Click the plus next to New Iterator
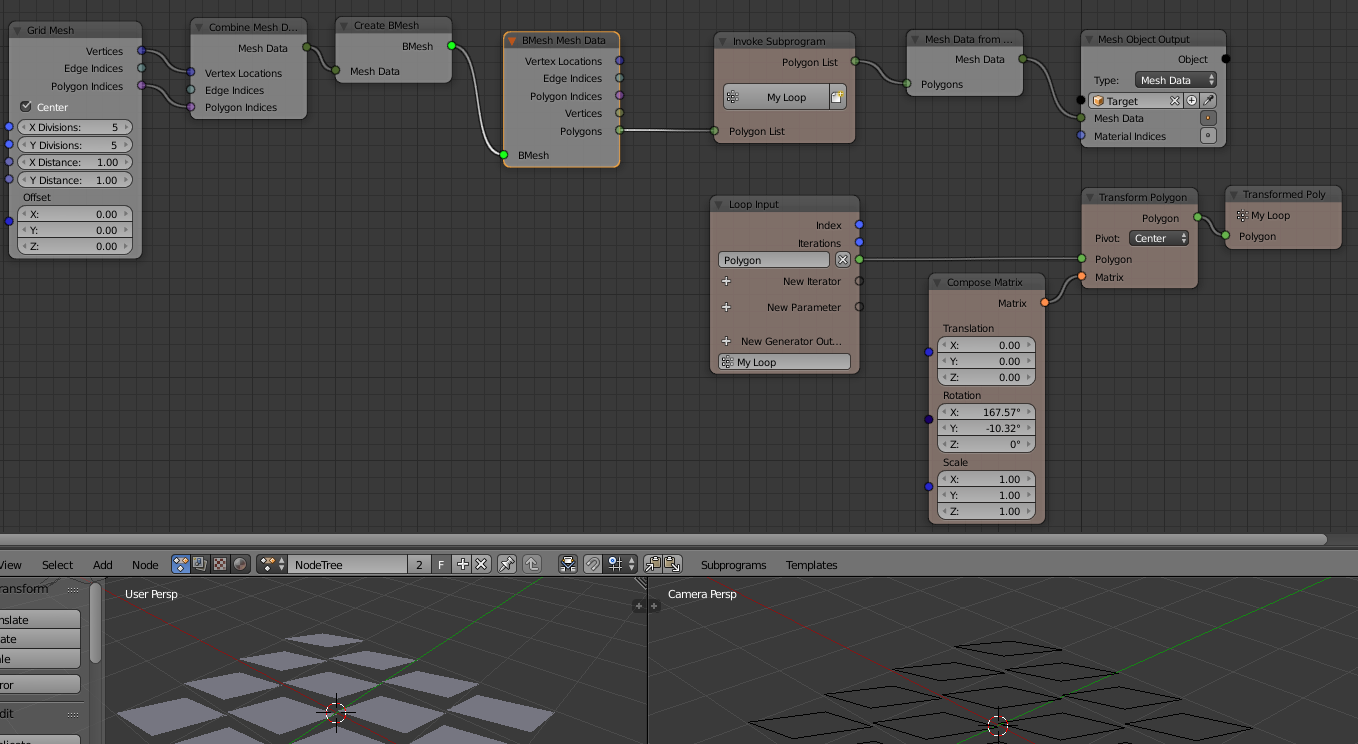1358x744 pixels. [727, 282]
